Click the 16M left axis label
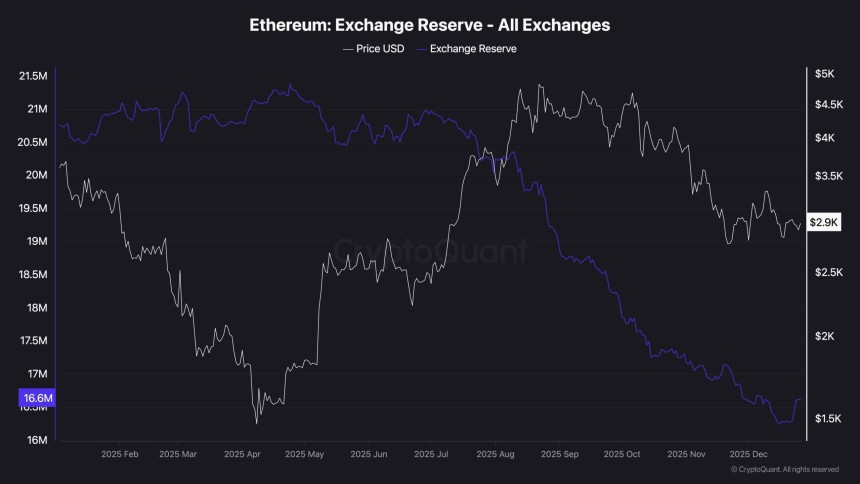This screenshot has width=860, height=484. tap(36, 440)
